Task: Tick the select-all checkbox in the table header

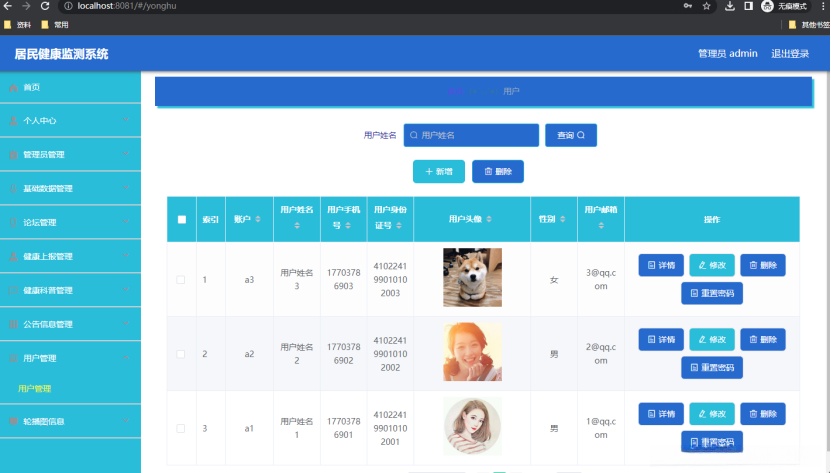Action: click(x=182, y=220)
